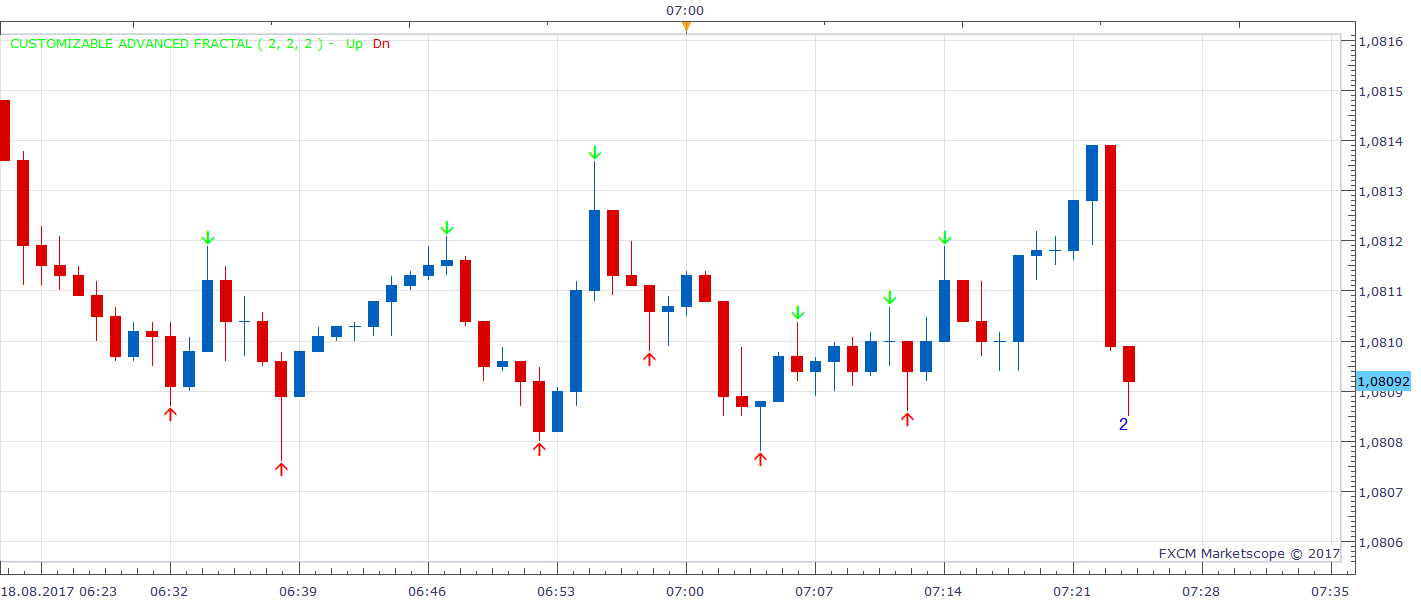Click the 1,0813 price axis label

tap(1380, 191)
